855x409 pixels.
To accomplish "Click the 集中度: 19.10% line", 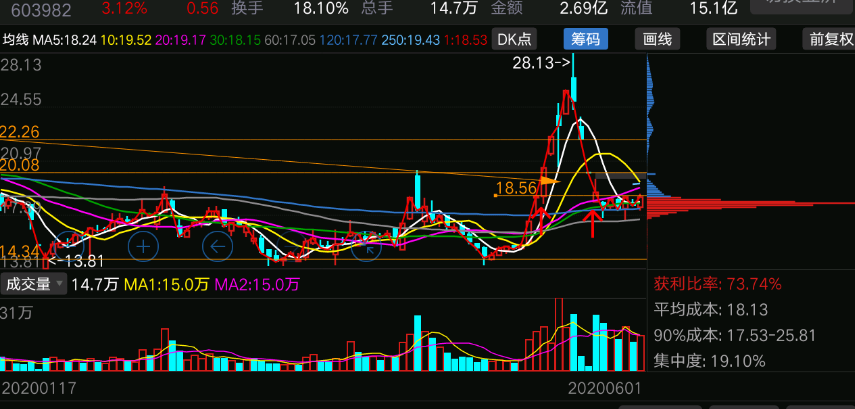I will (709, 360).
